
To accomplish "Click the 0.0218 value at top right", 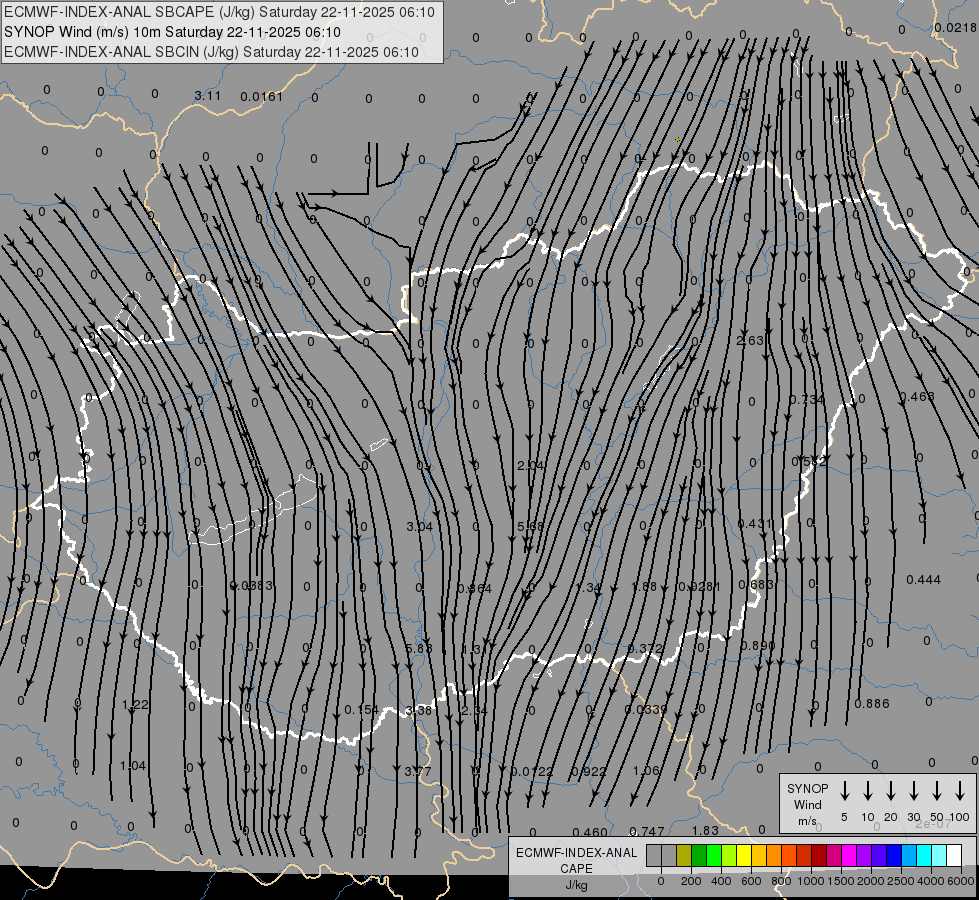I will 955,27.
